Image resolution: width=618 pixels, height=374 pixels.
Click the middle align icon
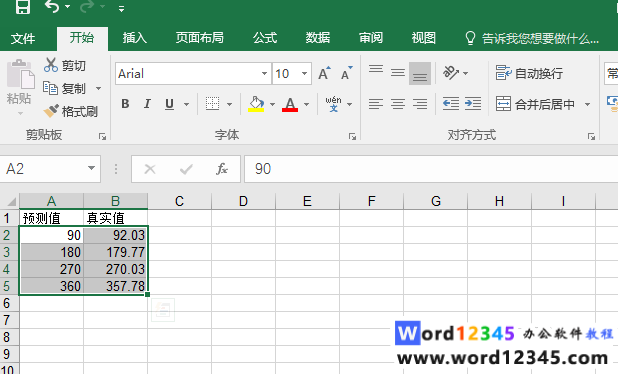[x=398, y=73]
